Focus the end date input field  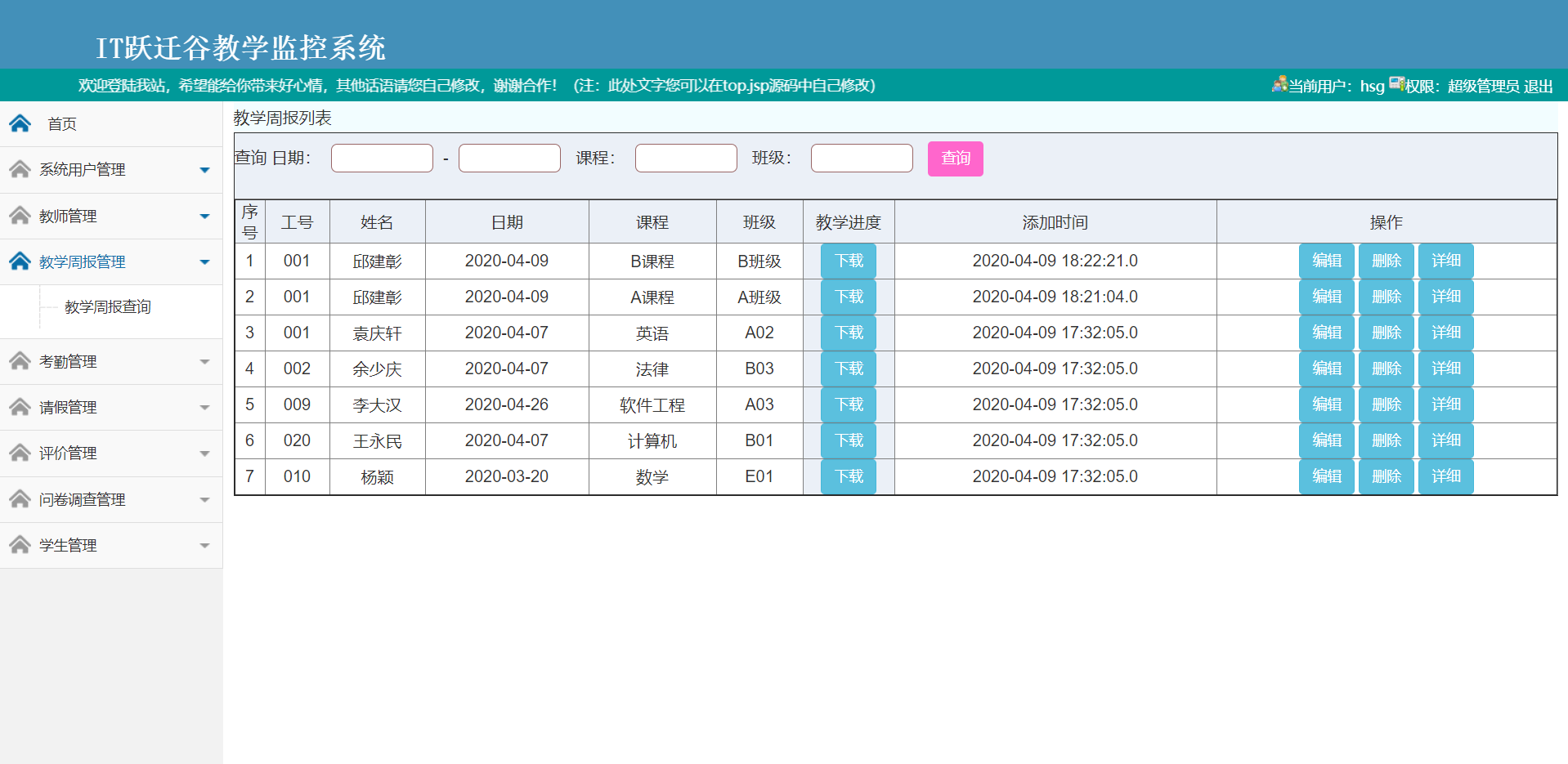coord(509,158)
